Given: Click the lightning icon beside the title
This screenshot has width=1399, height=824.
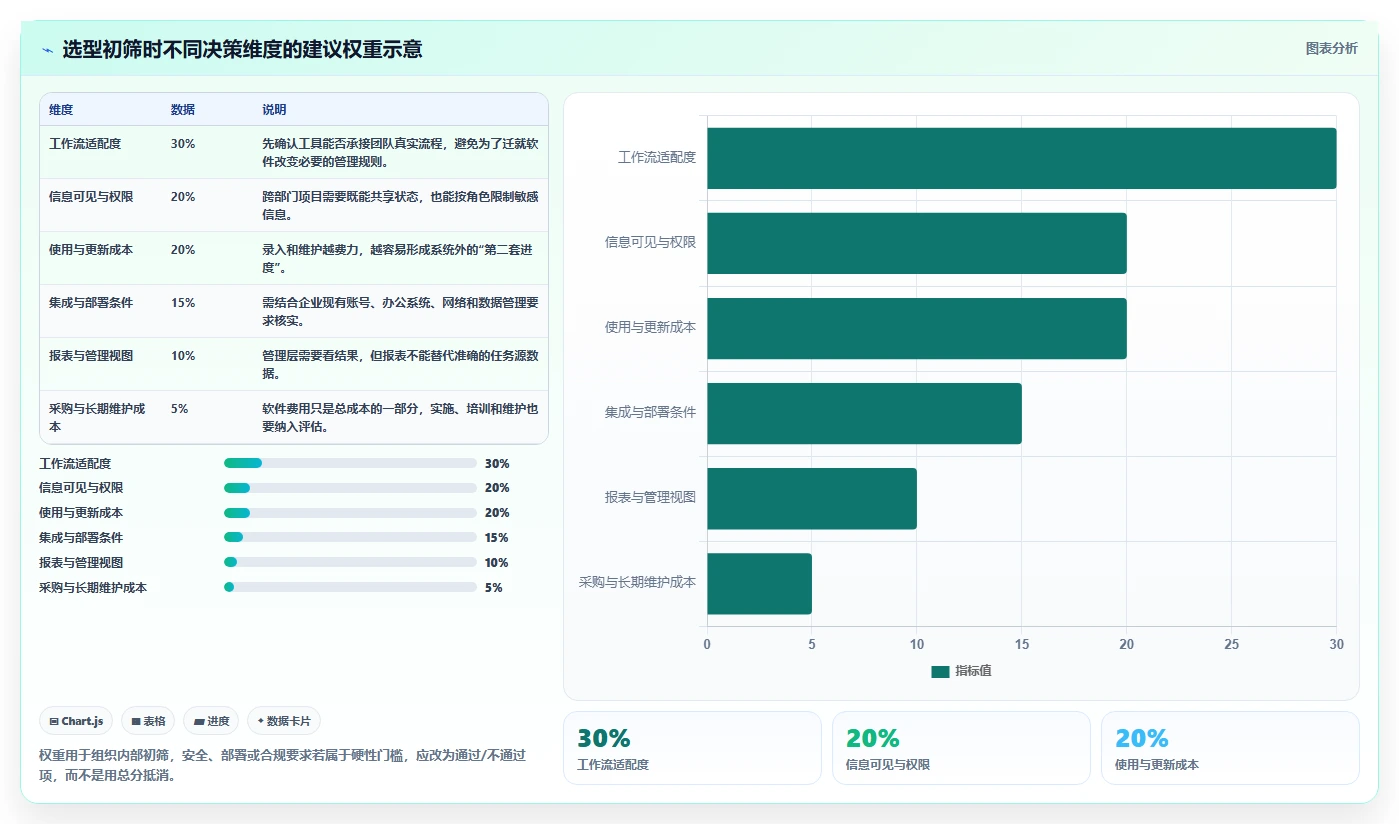Looking at the screenshot, I should pos(47,50).
